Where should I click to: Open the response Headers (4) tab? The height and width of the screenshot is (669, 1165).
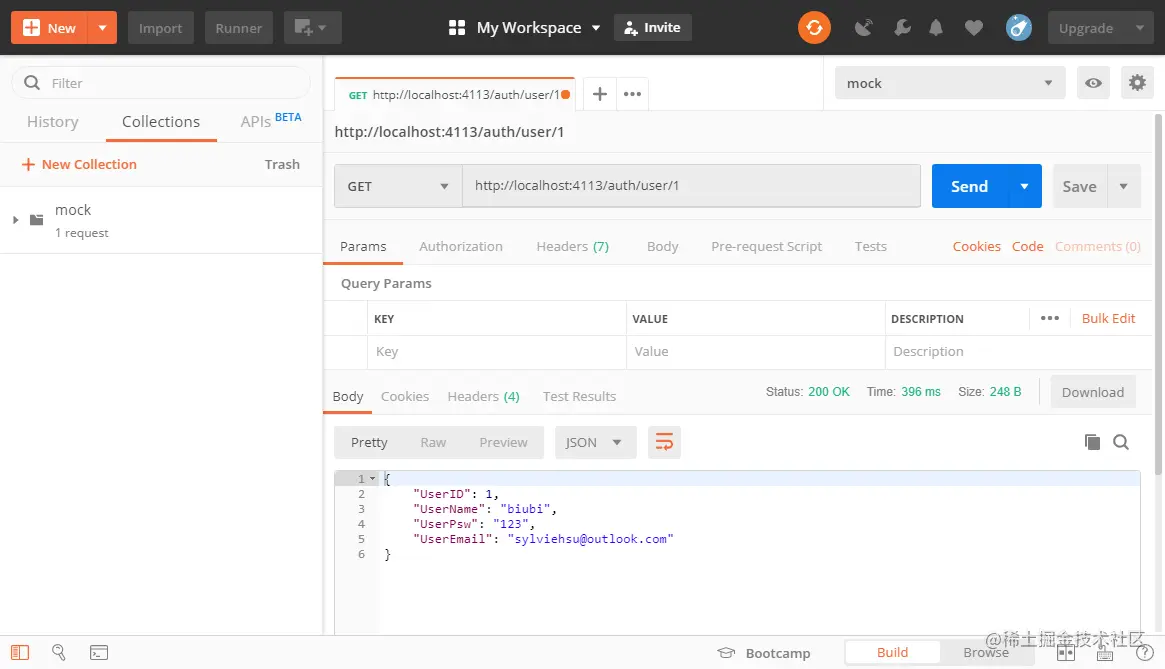(x=483, y=396)
